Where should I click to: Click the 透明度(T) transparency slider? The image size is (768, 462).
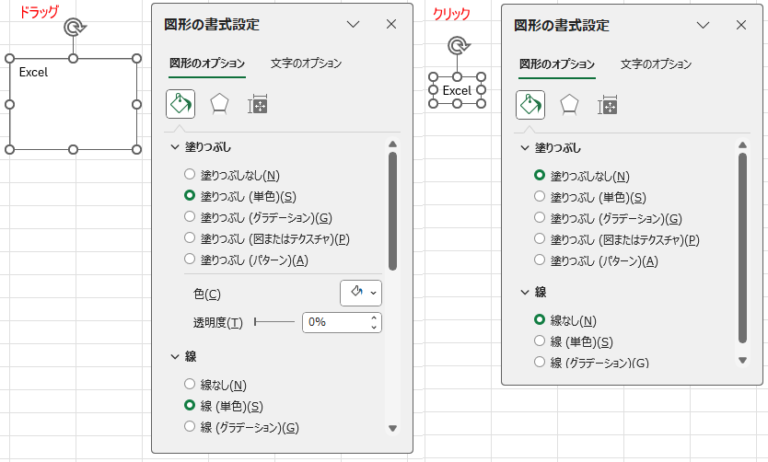275,322
